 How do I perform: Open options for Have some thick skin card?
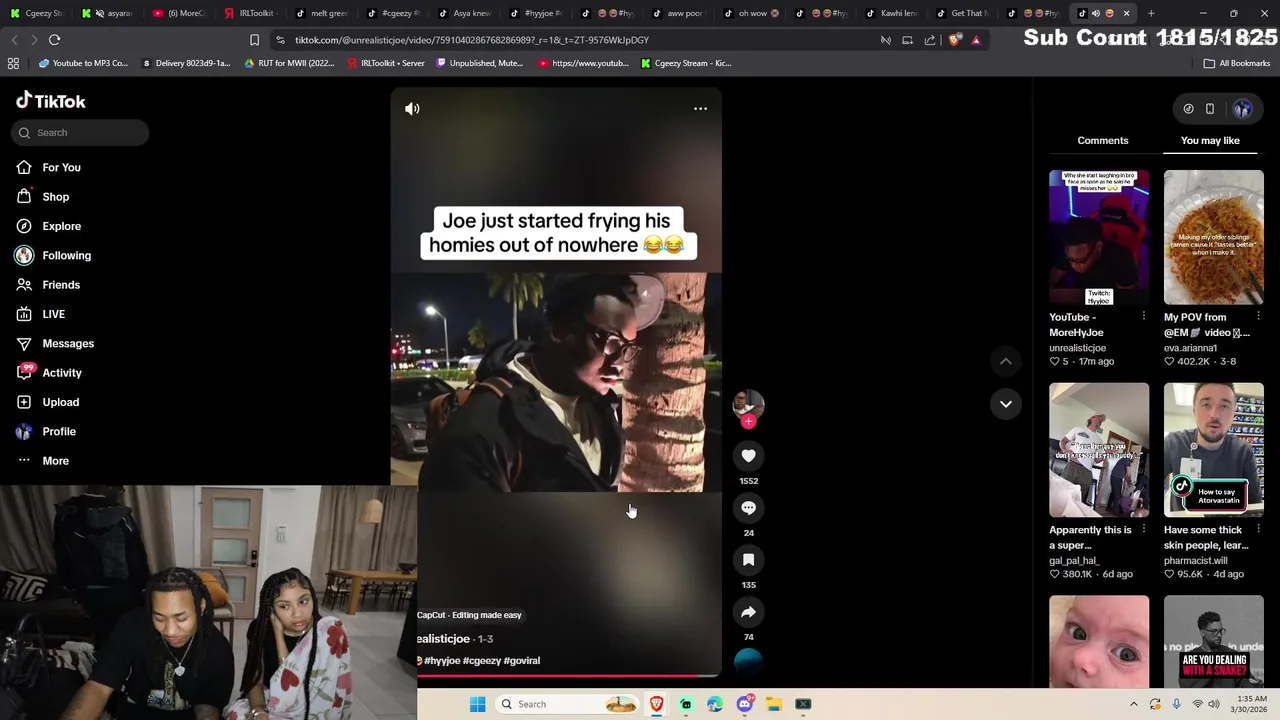pyautogui.click(x=1258, y=530)
